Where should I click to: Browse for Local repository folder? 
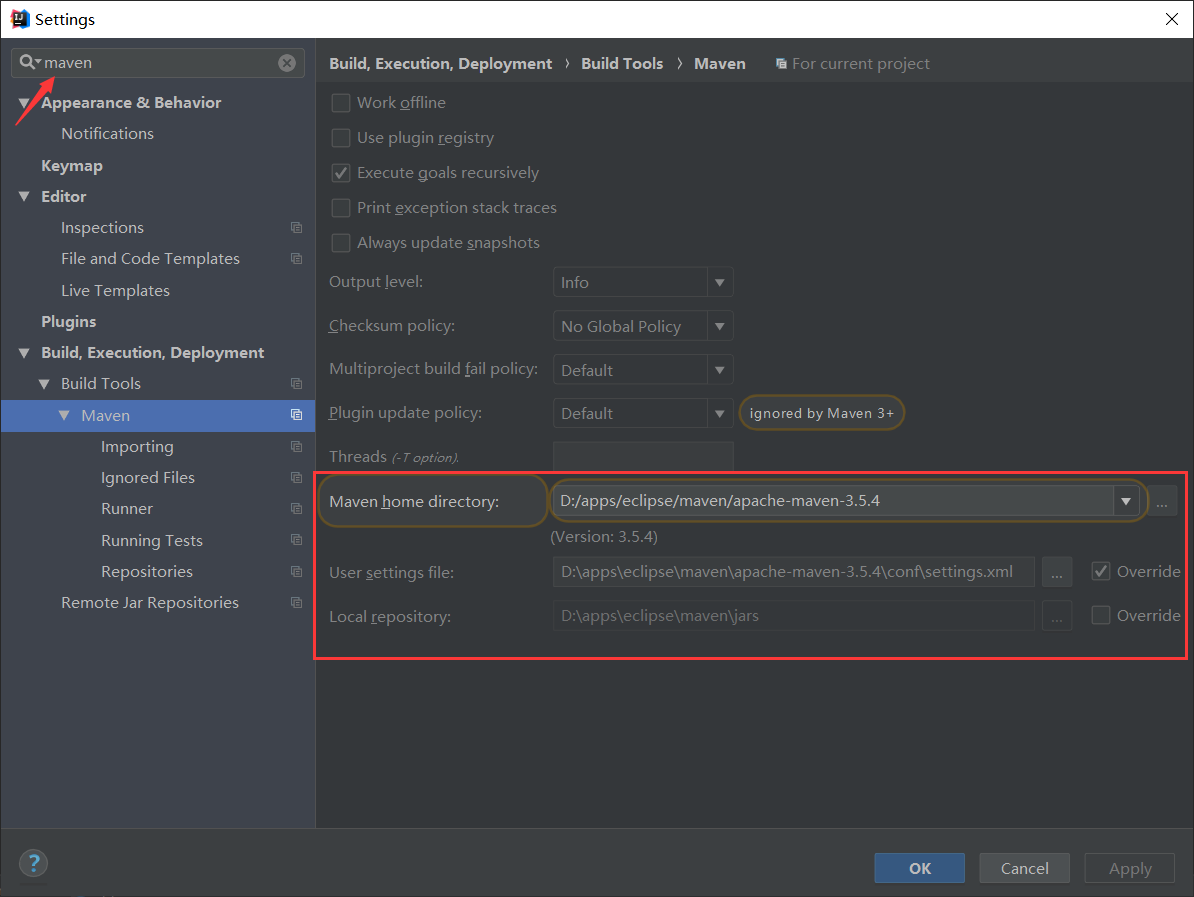pos(1057,616)
